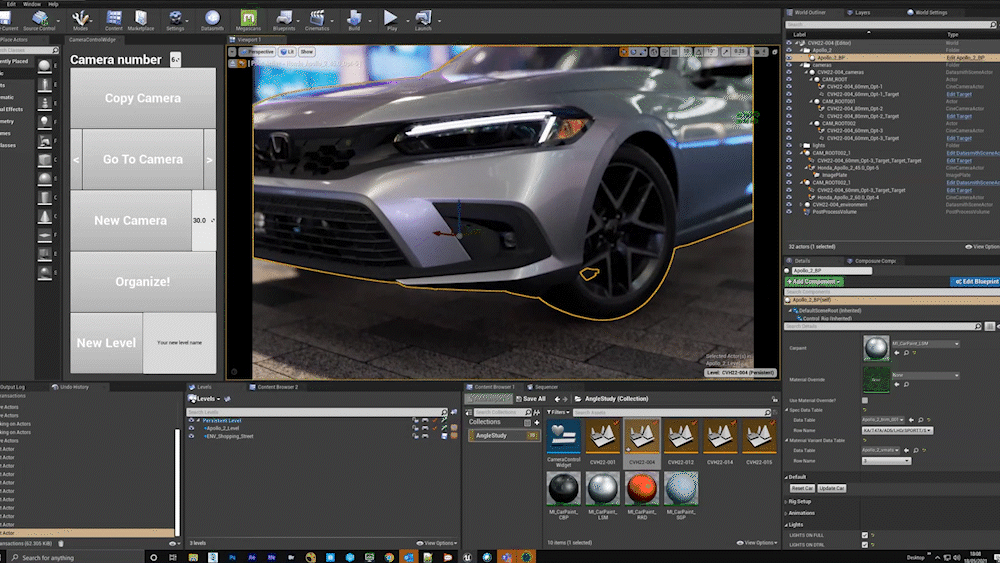Viewport: 1000px width, 563px height.
Task: Switch to the Content Browser 2 tab
Action: click(x=277, y=386)
